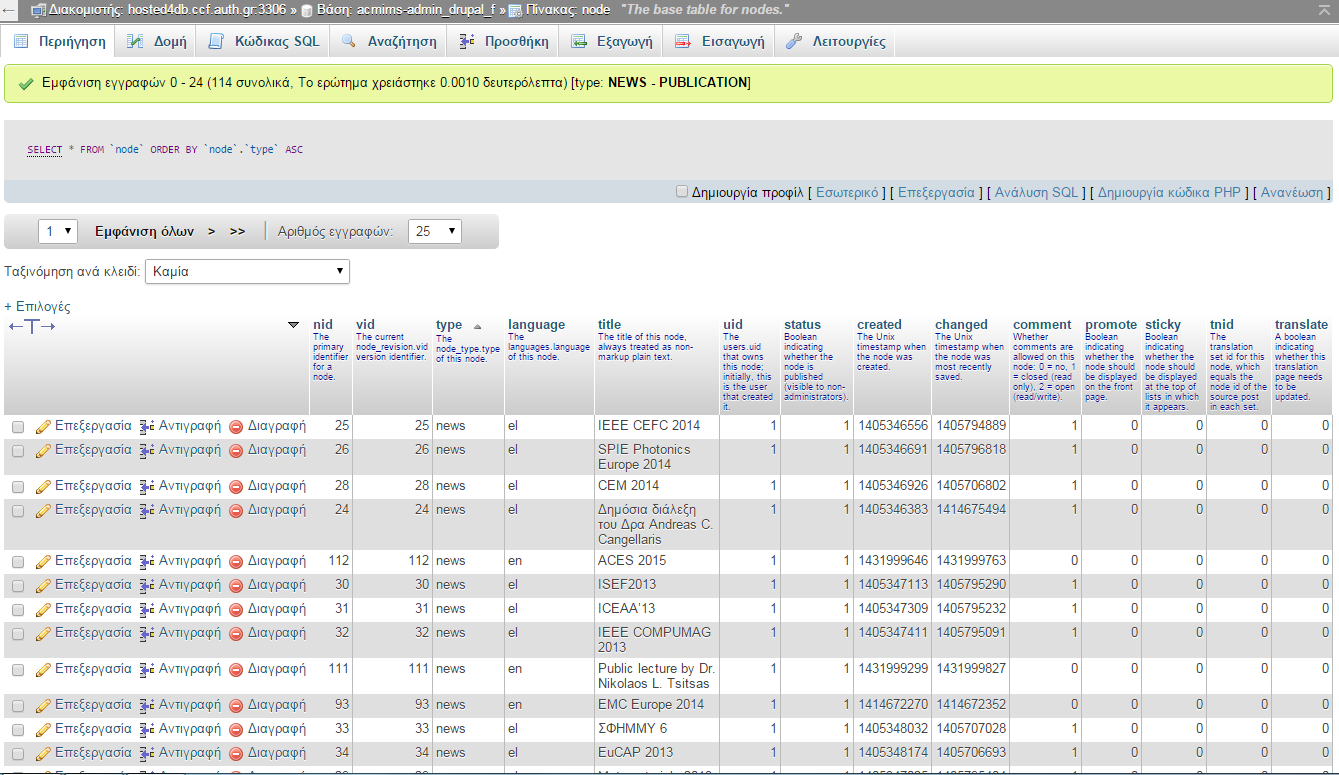This screenshot has width=1339, height=775.
Task: Click the Εμφάνιση όλων button
Action: [144, 231]
